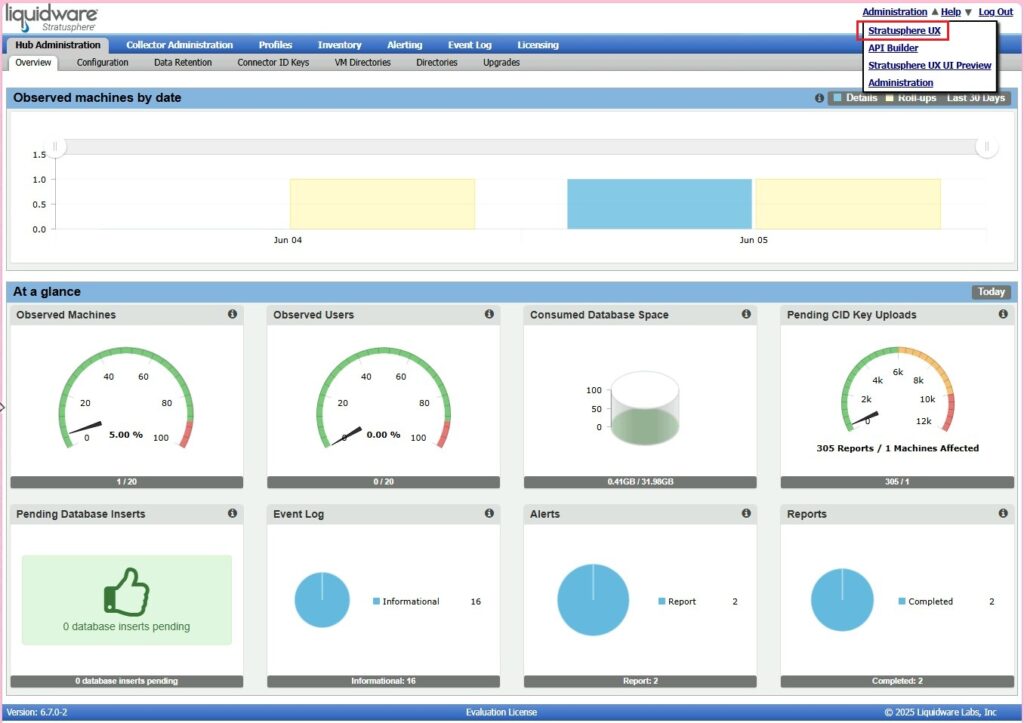Open the Directories sub-tab
1024x723 pixels.
pyautogui.click(x=437, y=63)
